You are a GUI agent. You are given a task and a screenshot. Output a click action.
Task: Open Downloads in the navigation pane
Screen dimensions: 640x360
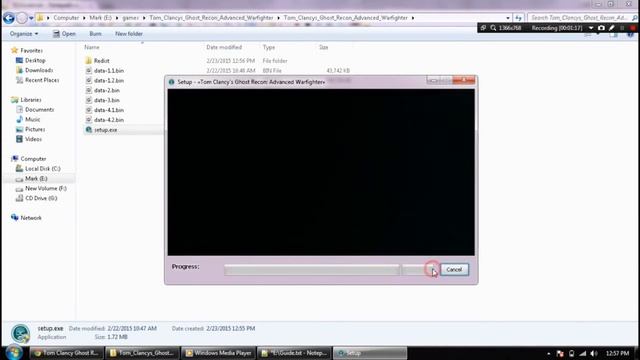pyautogui.click(x=39, y=70)
